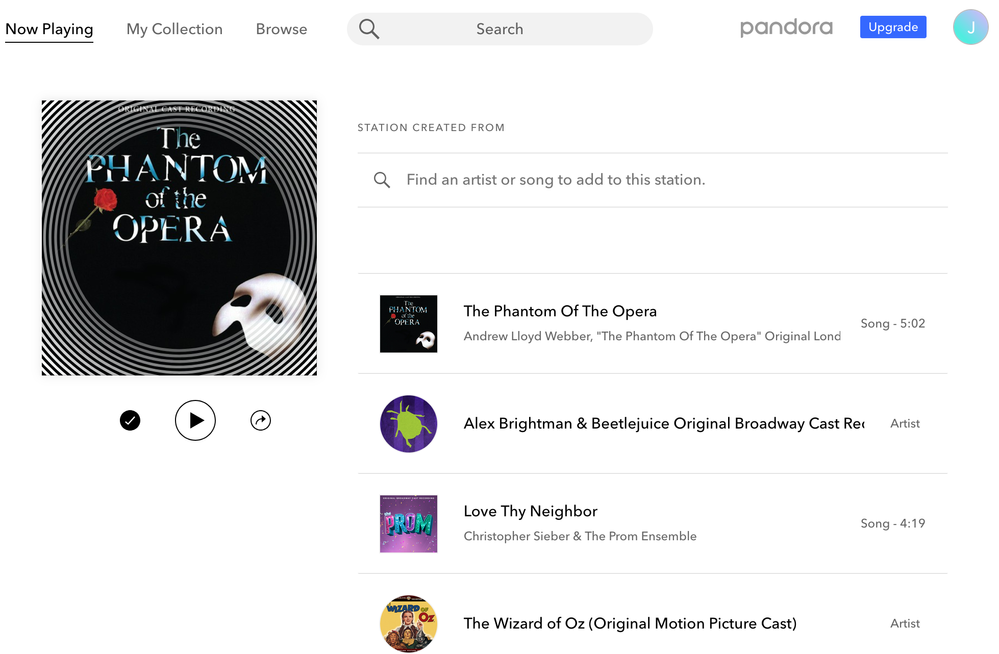This screenshot has width=999, height=654.
Task: Click the magnifier icon beside station seed field
Action: (x=382, y=180)
